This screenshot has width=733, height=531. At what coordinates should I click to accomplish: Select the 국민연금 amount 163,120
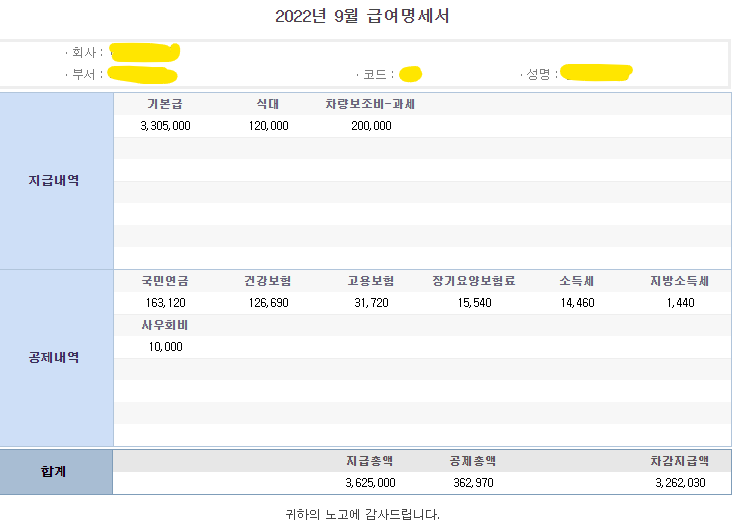tap(165, 303)
